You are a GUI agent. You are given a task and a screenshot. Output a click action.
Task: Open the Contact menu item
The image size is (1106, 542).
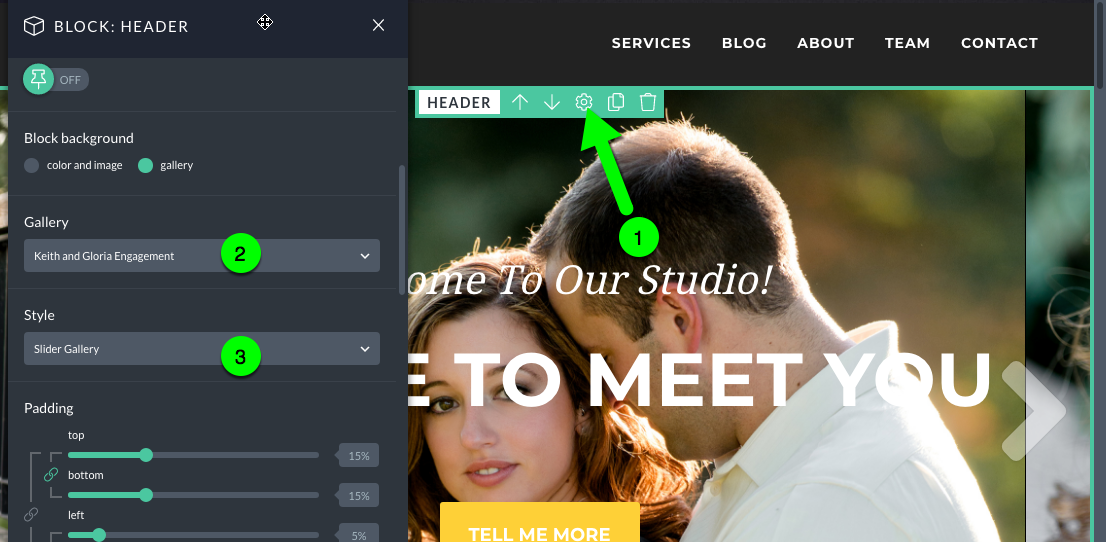[x=999, y=43]
